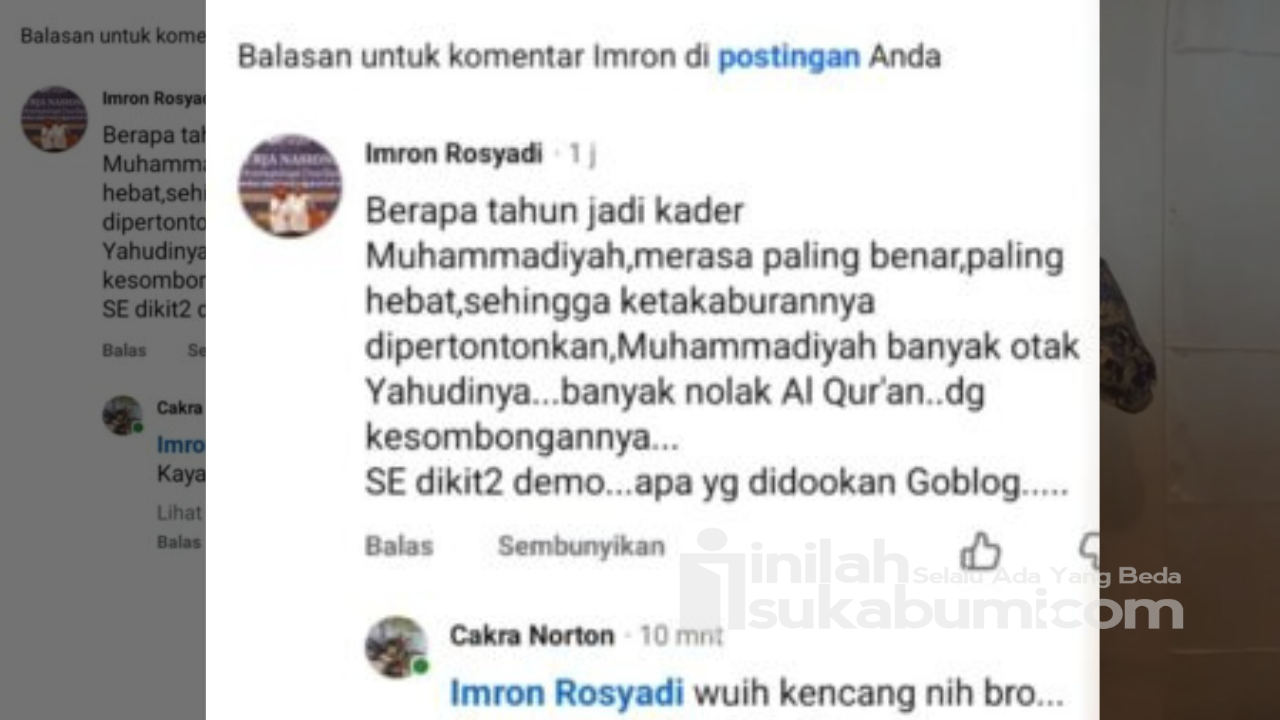Image resolution: width=1280 pixels, height=720 pixels.
Task: Click Cakra's small avatar in left panel
Action: 122,415
